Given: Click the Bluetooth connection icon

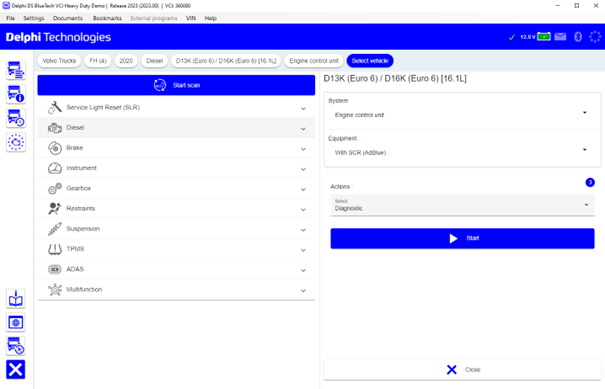Looking at the screenshot, I should tap(578, 37).
